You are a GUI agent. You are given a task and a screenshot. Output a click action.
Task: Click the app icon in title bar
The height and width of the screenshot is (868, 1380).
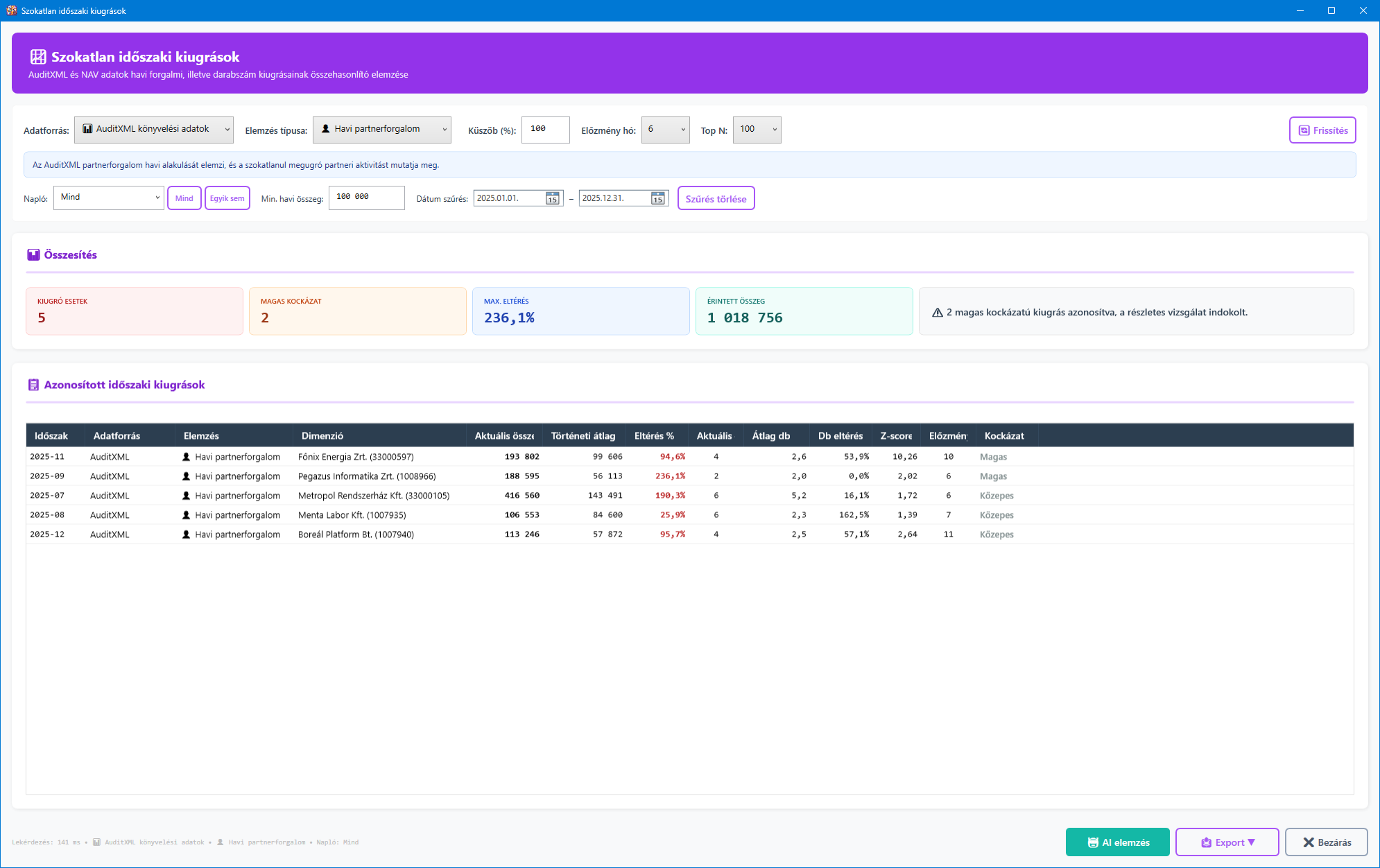(x=11, y=10)
